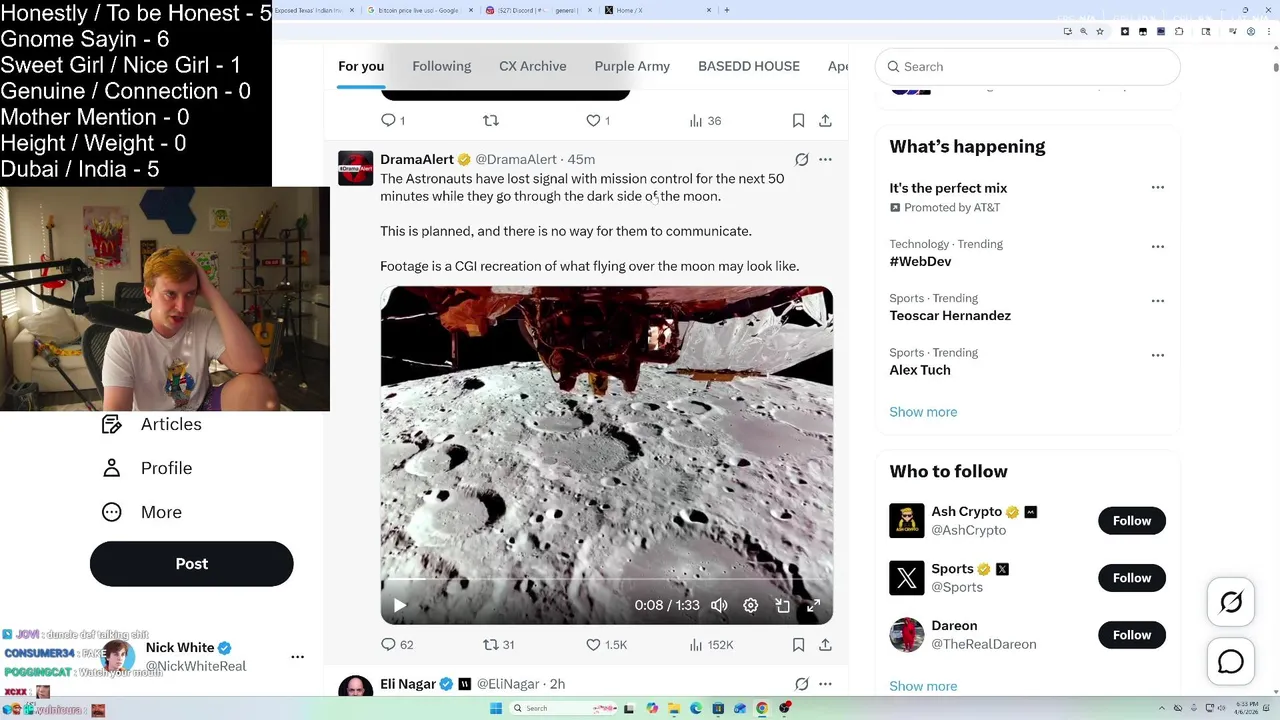Share the DramaAlert post
1280x720 pixels.
click(x=825, y=645)
